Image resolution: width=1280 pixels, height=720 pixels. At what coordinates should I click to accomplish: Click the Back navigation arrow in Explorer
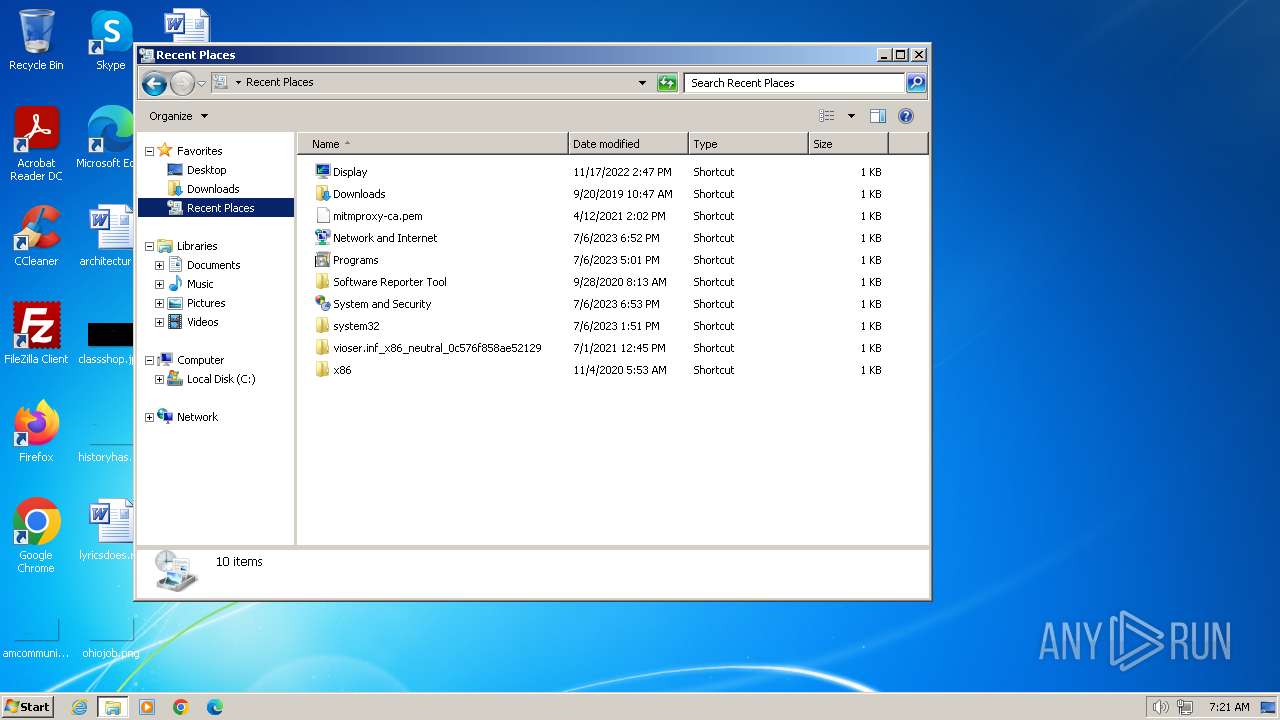point(154,83)
